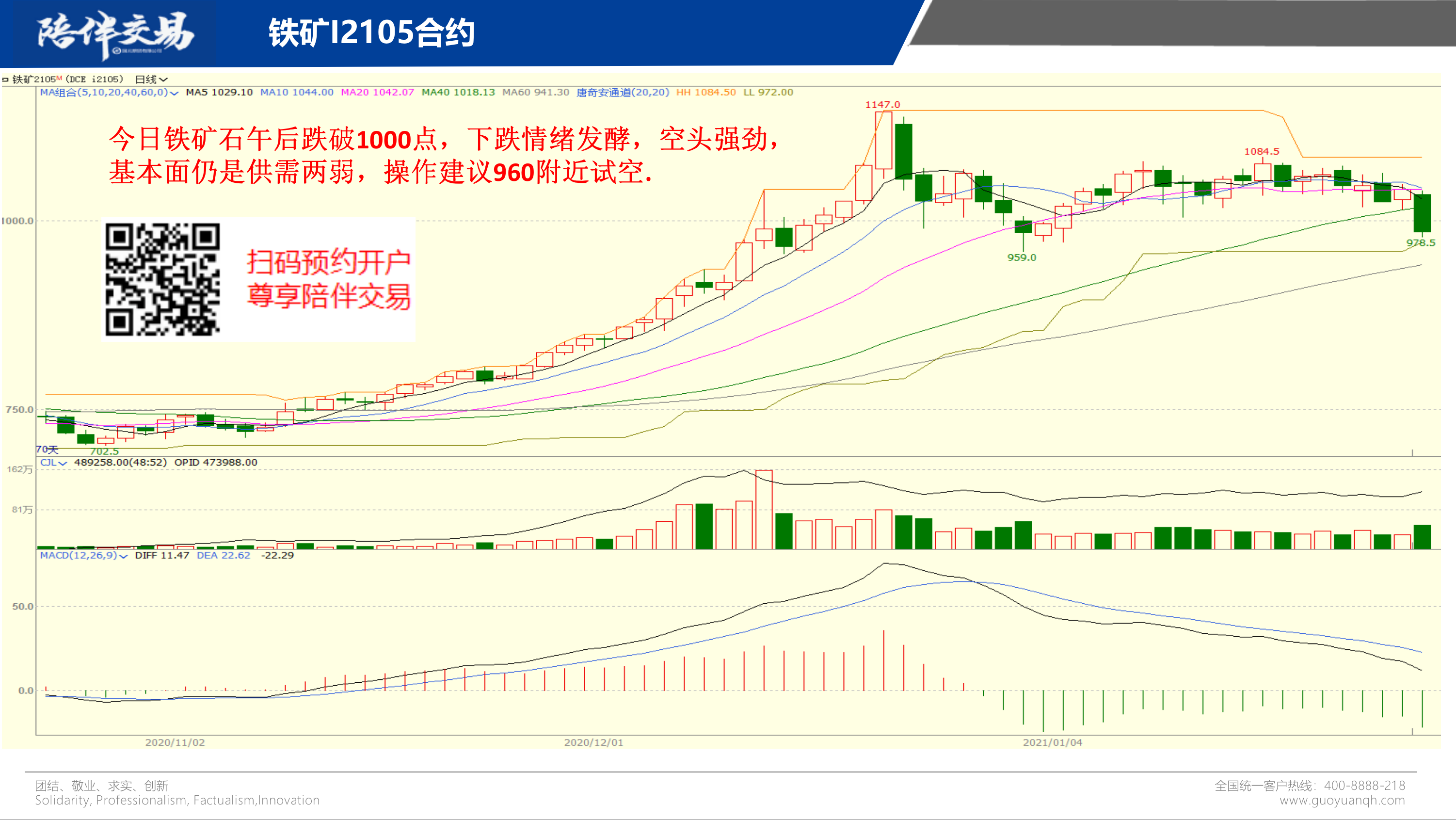Open the MACD(12,26,9) indicator dropdown
1456x820 pixels.
coord(123,556)
